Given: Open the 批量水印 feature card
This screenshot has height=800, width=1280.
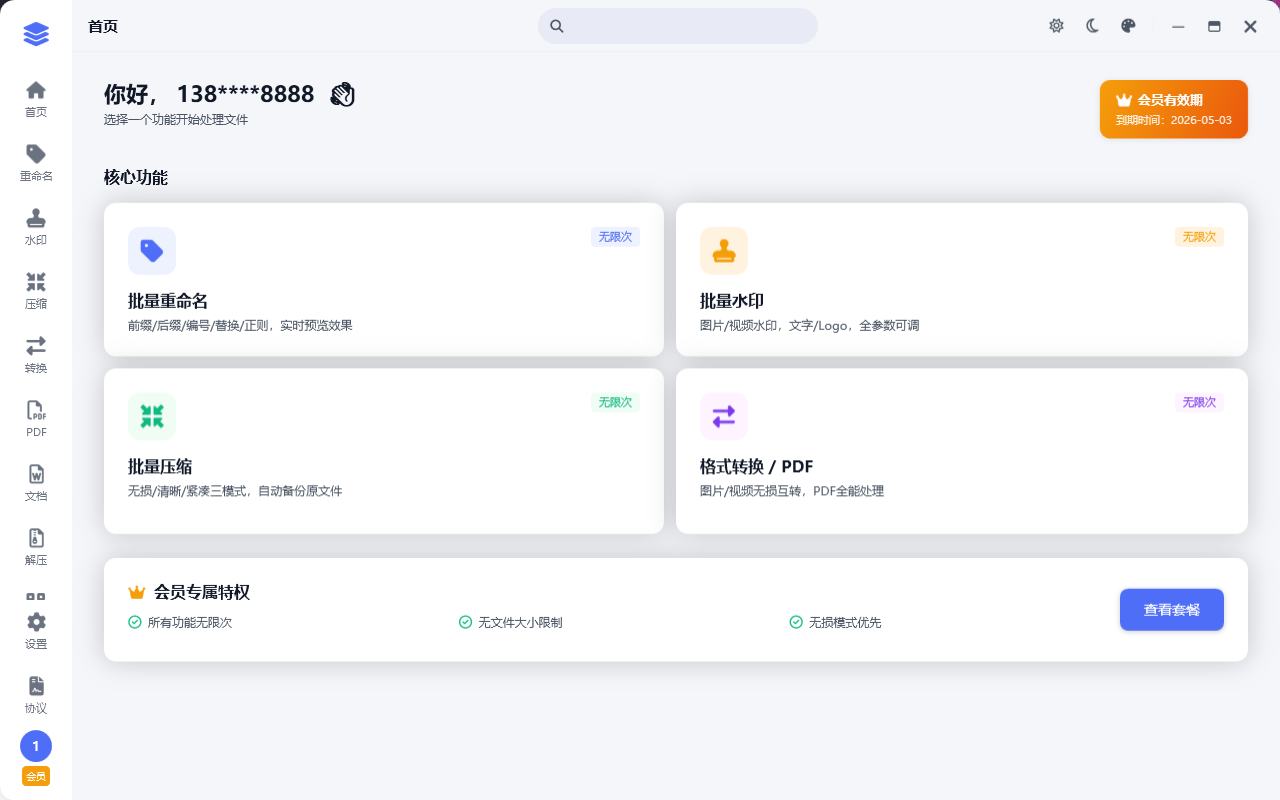Looking at the screenshot, I should (961, 280).
